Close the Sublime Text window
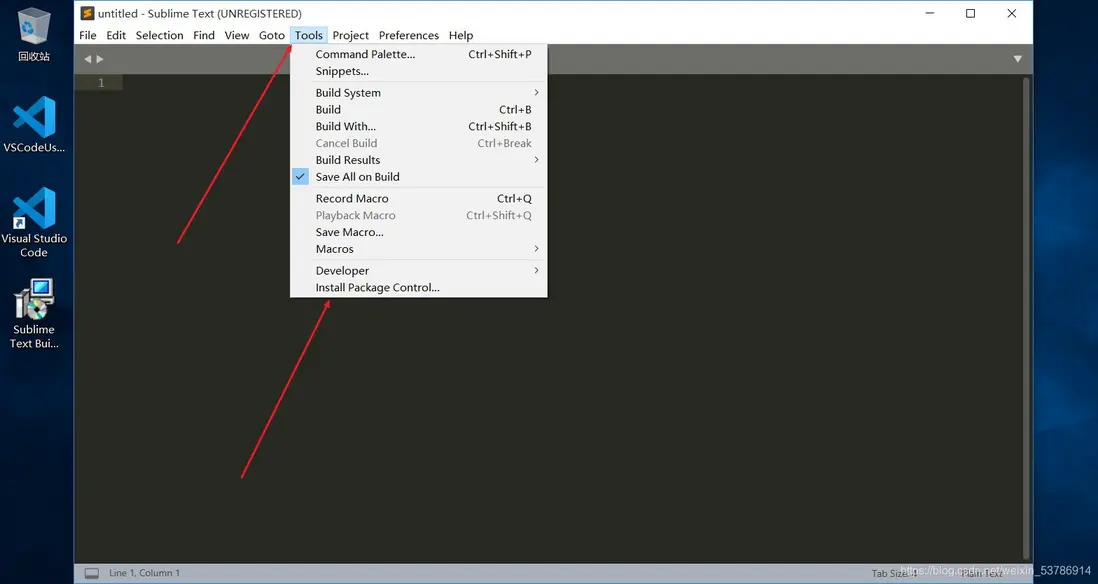The height and width of the screenshot is (584, 1098). tap(1012, 13)
